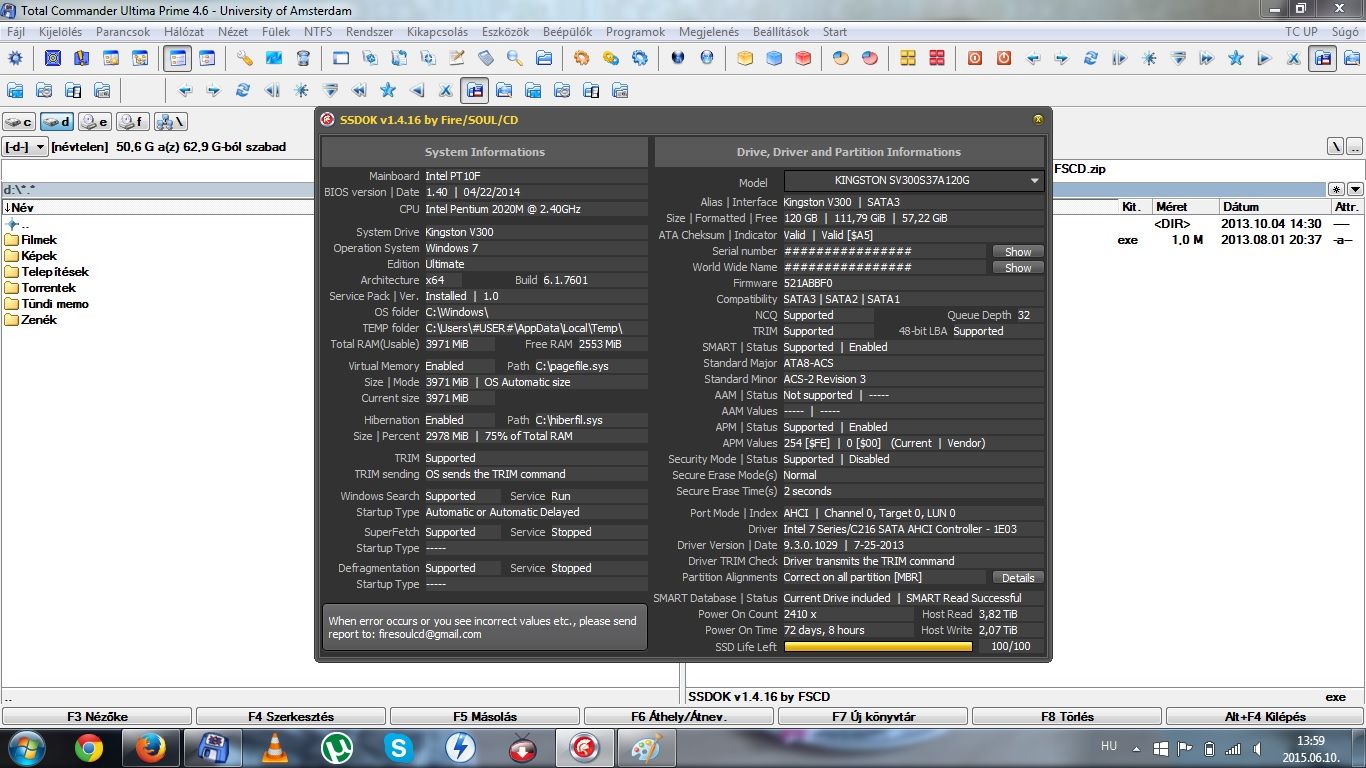Open the Fájl menu
The image size is (1366, 768).
(x=16, y=32)
